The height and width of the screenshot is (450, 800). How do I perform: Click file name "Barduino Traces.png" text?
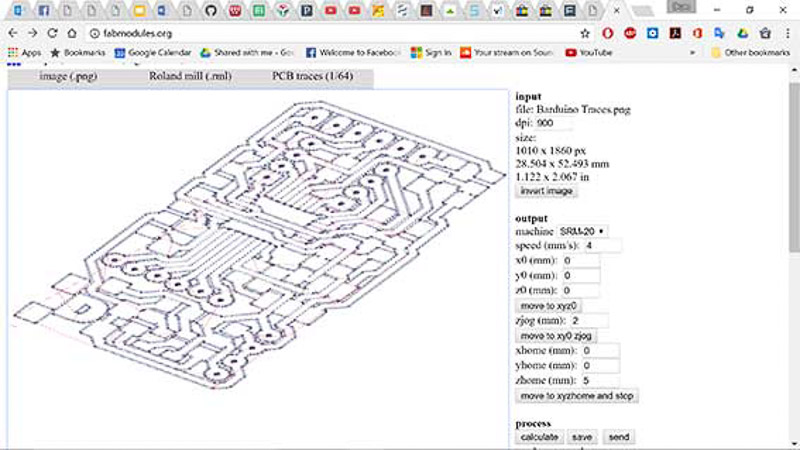coord(583,110)
